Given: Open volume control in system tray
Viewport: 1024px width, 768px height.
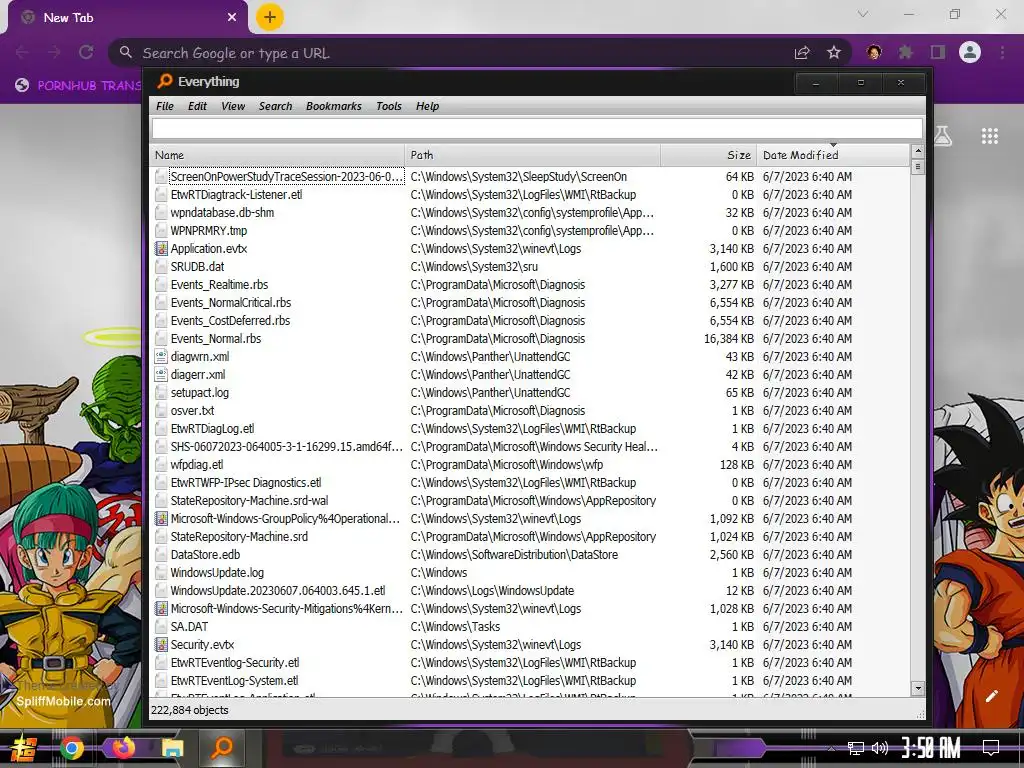Looking at the screenshot, I should click(880, 748).
